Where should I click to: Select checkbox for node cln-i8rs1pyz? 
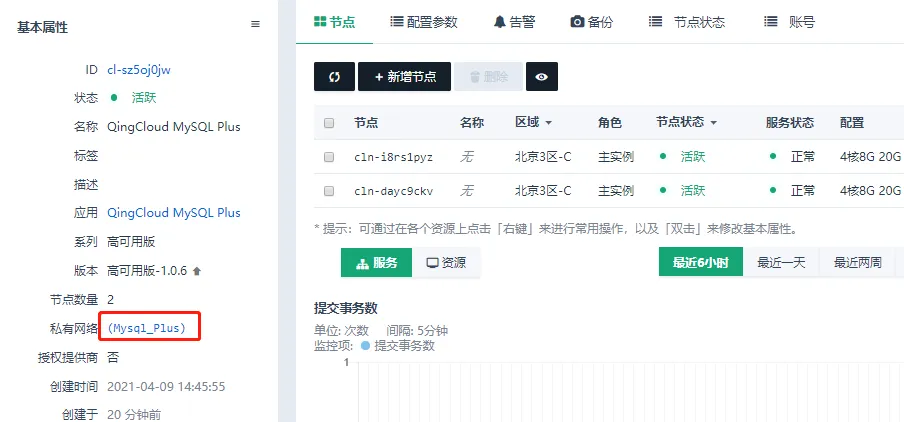point(329,157)
